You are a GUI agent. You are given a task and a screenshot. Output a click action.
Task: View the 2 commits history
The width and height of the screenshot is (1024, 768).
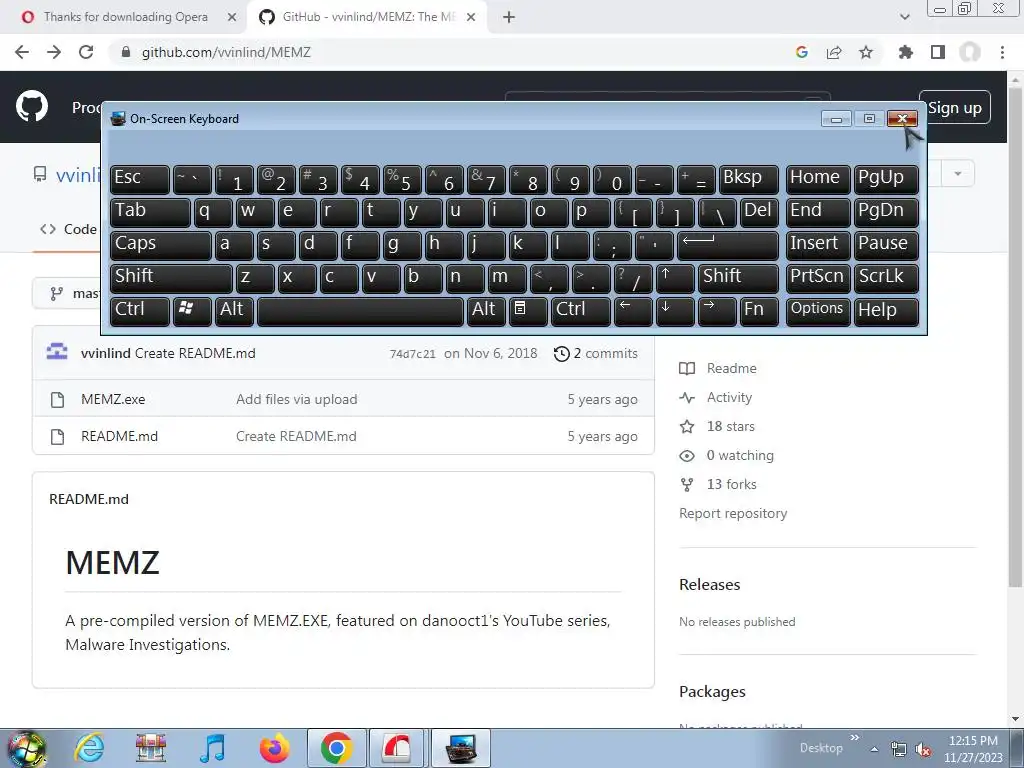596,353
